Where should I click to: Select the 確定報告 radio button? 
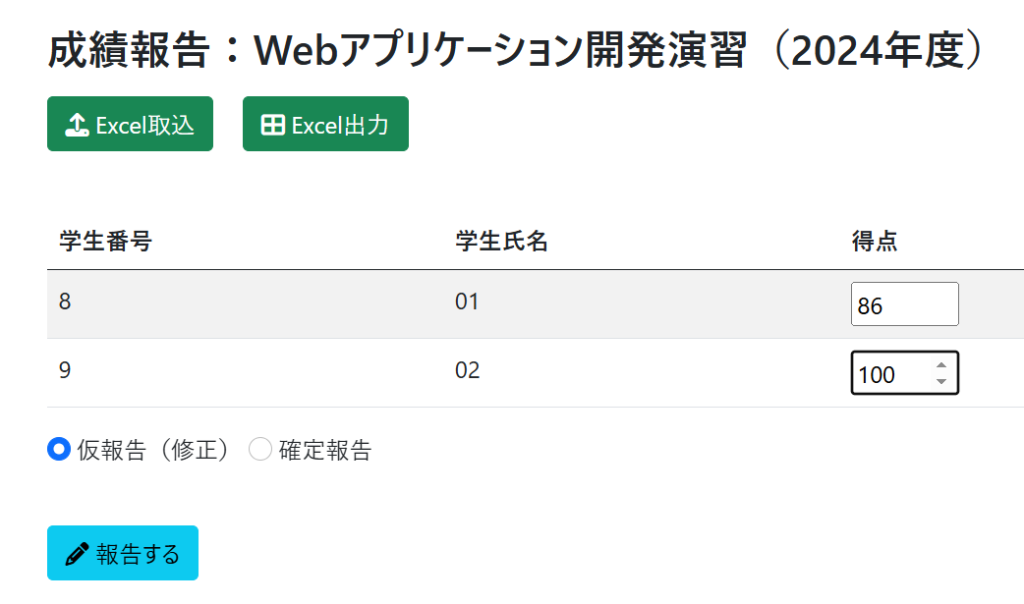click(x=260, y=450)
